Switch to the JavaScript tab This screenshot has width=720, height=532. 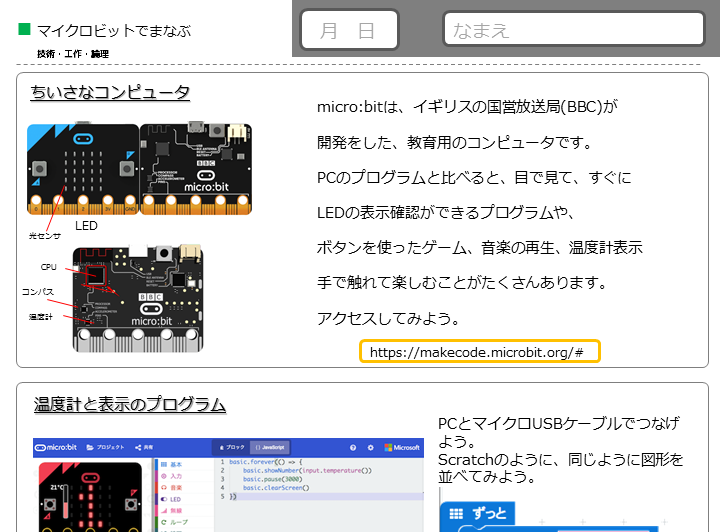270,447
